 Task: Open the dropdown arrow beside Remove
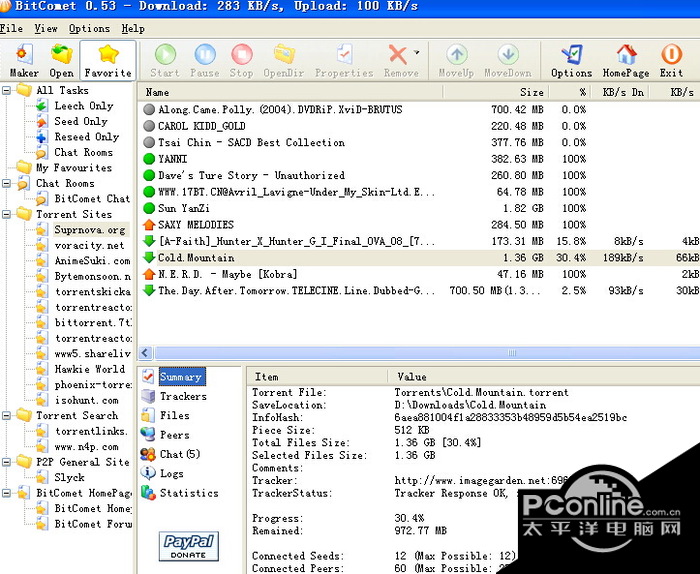416,54
